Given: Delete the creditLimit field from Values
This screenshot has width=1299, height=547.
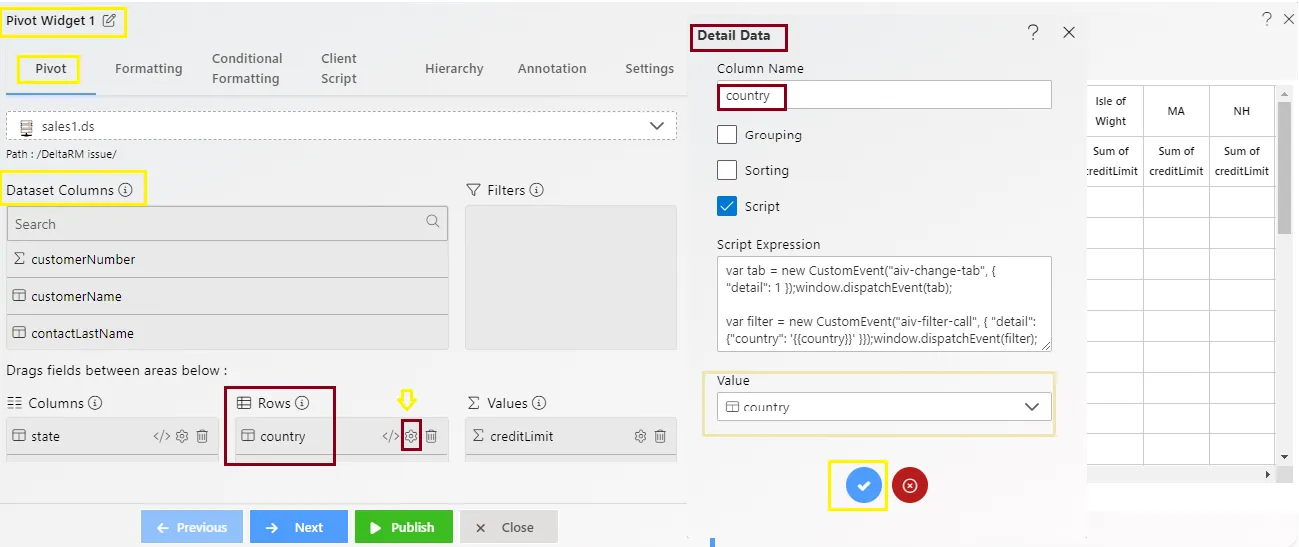Looking at the screenshot, I should tap(660, 437).
